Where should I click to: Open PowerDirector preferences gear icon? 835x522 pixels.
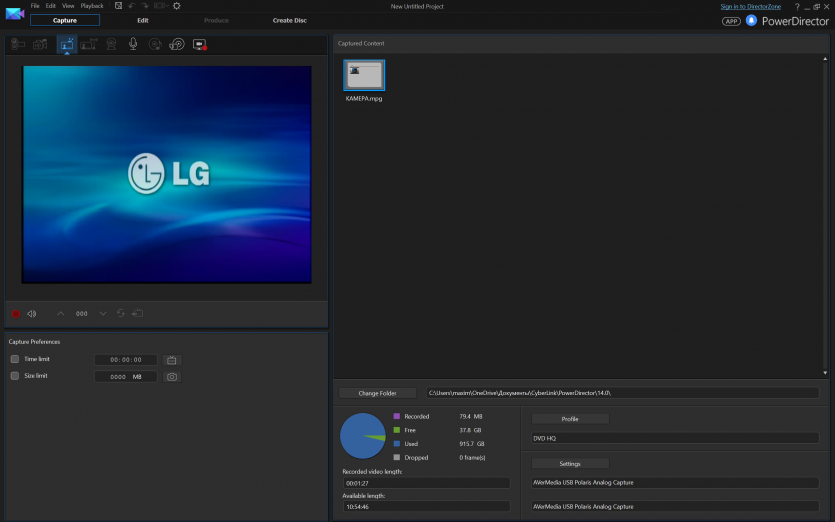tap(177, 6)
